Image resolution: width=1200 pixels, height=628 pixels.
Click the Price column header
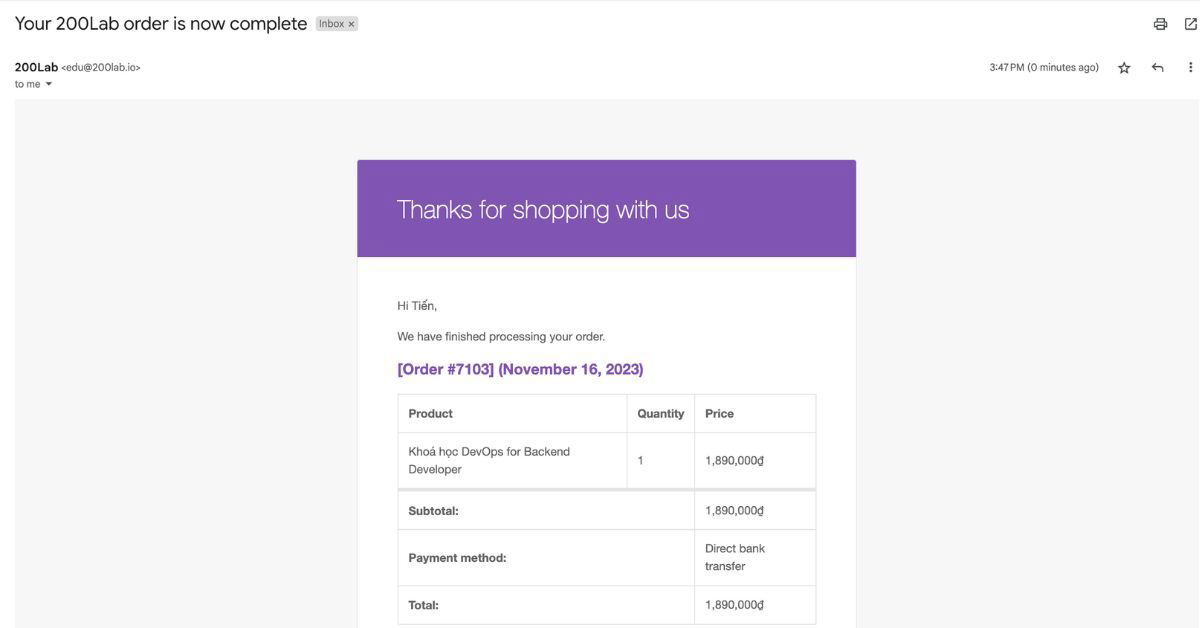coord(719,413)
